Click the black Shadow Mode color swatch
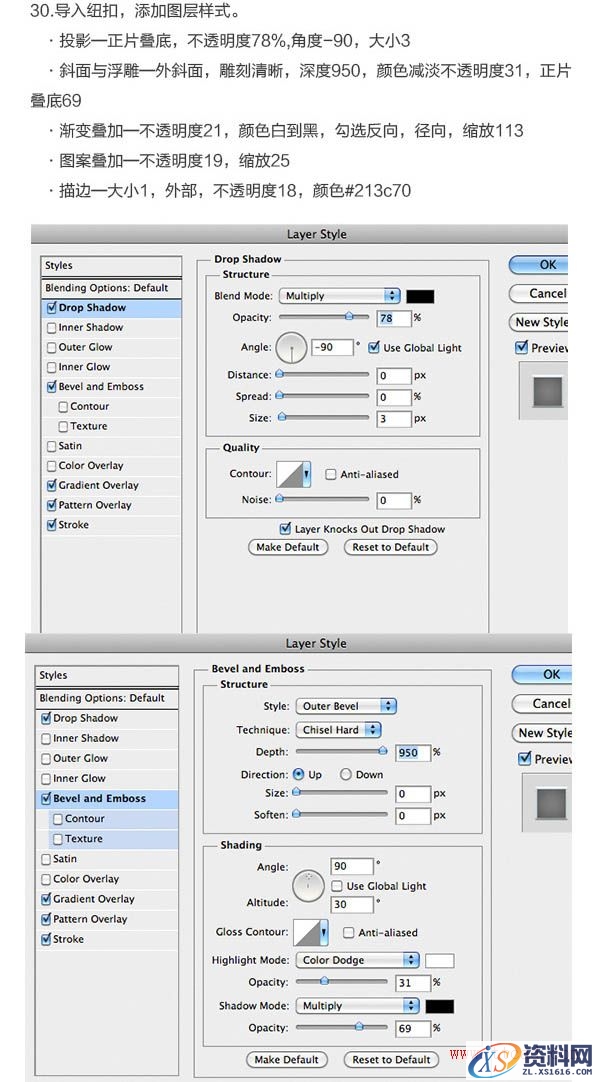 click(439, 1006)
